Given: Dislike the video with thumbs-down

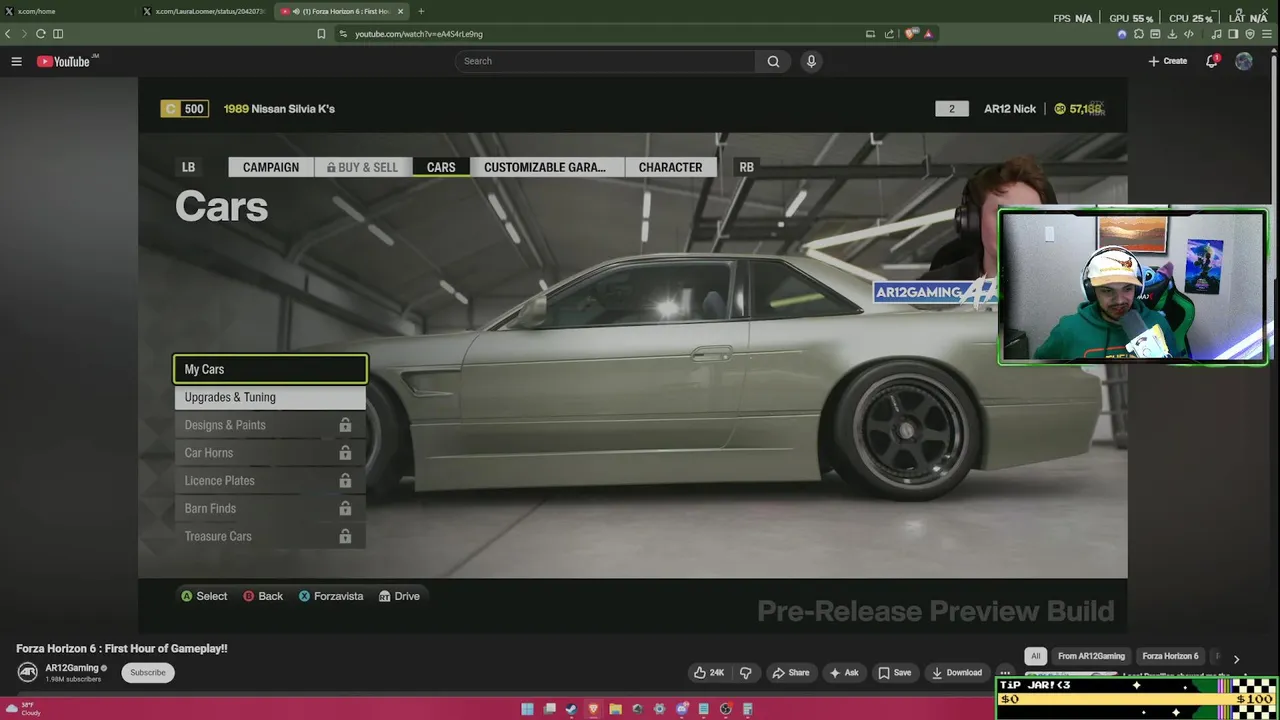Looking at the screenshot, I should (x=745, y=673).
